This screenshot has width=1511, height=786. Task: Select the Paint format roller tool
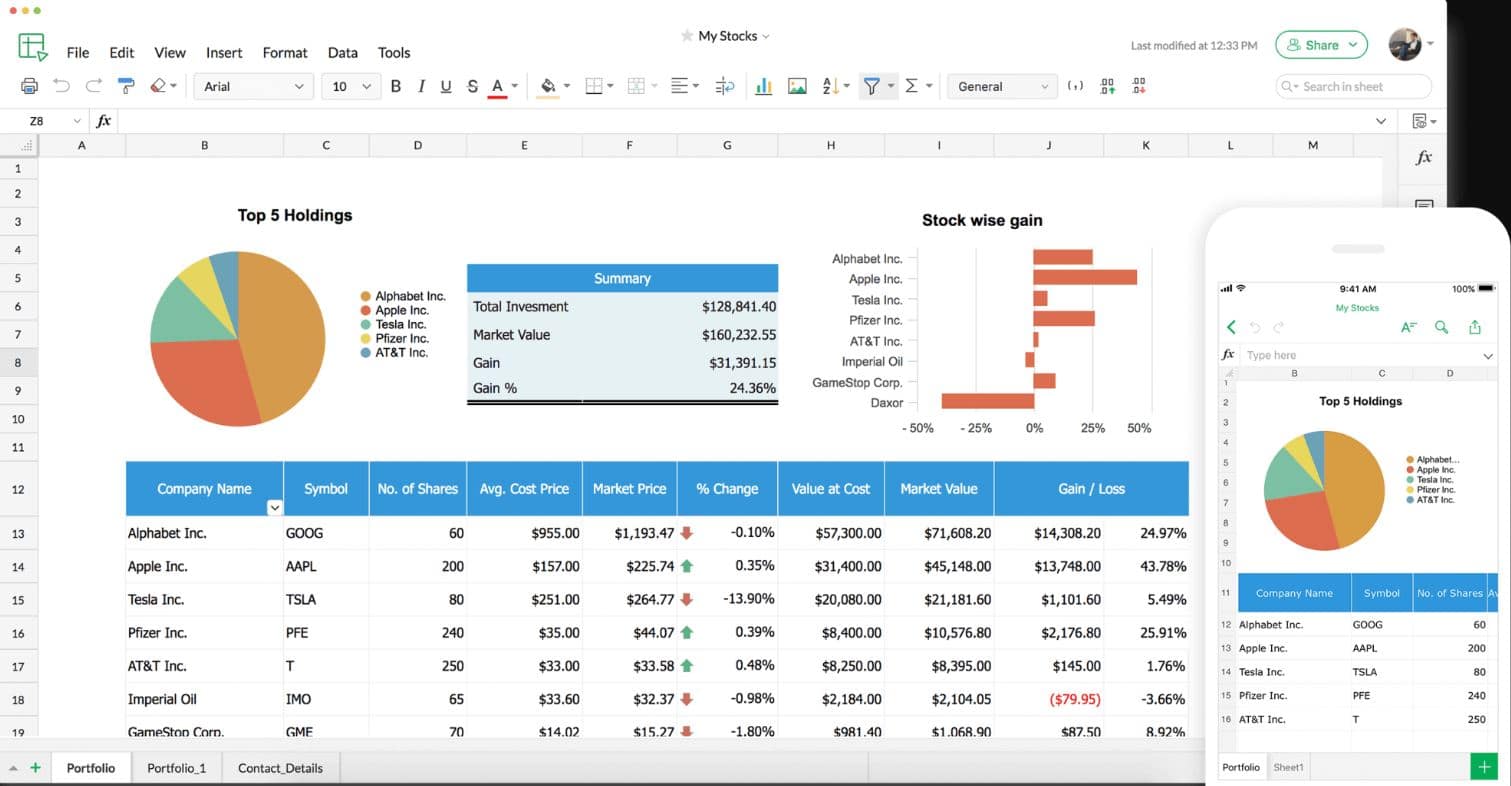point(126,86)
